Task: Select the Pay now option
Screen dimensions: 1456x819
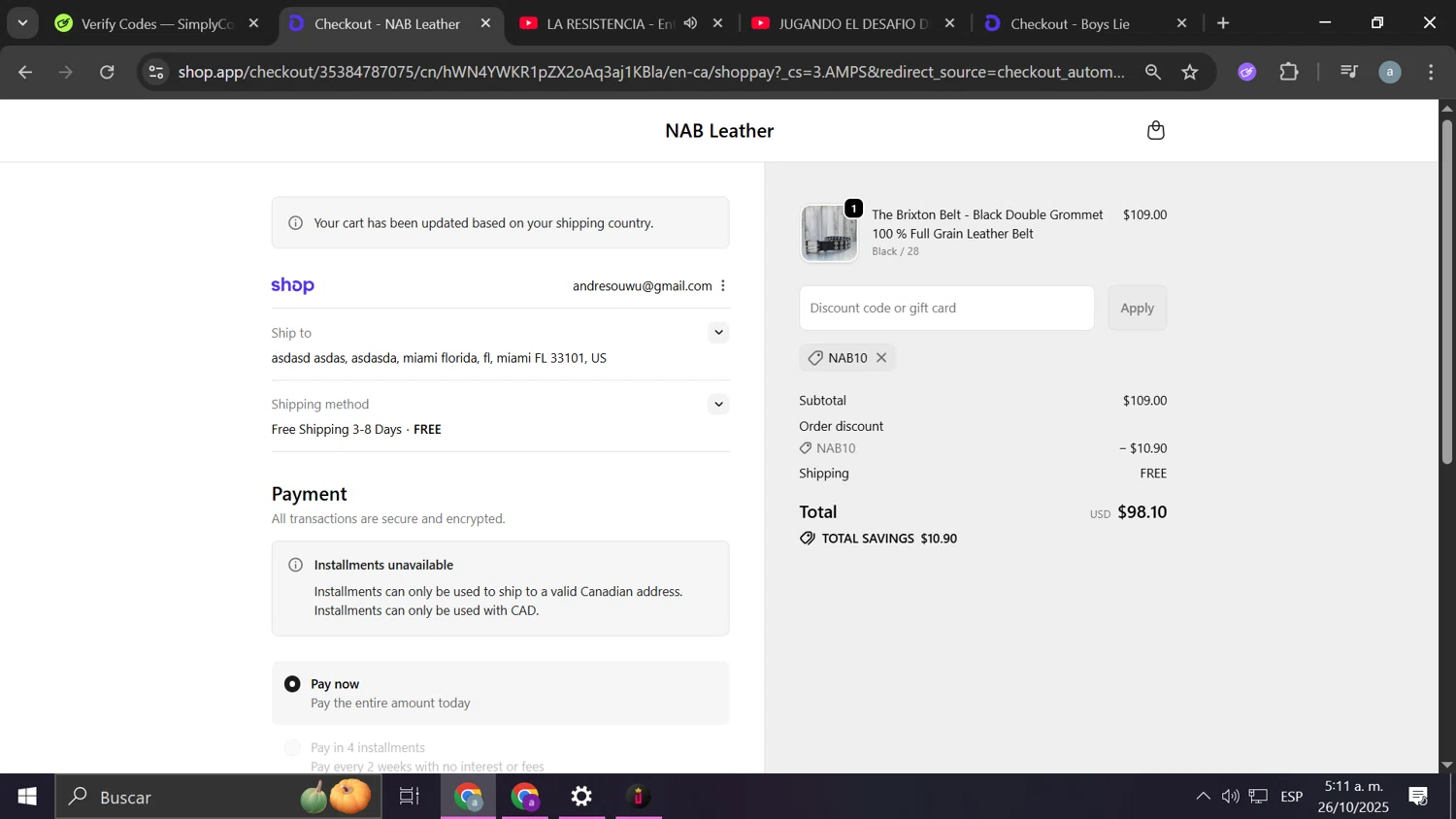Action: 292,684
